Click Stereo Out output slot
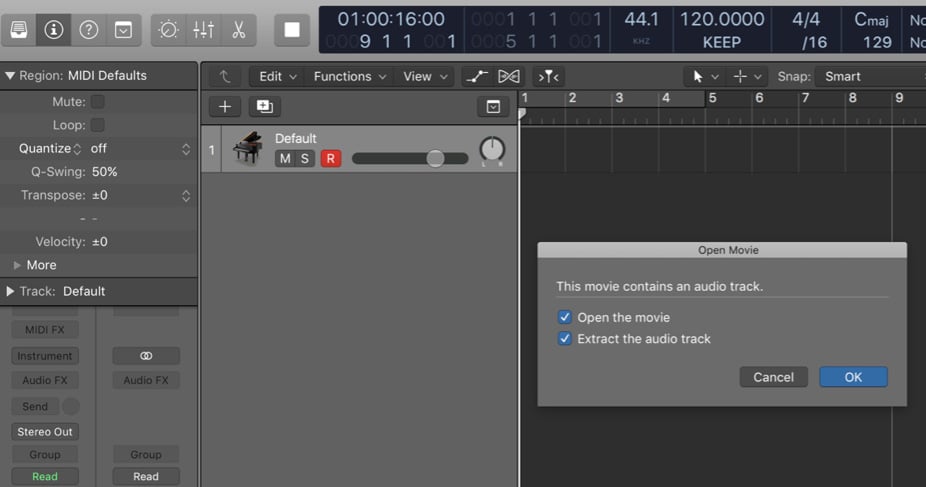 point(44,432)
